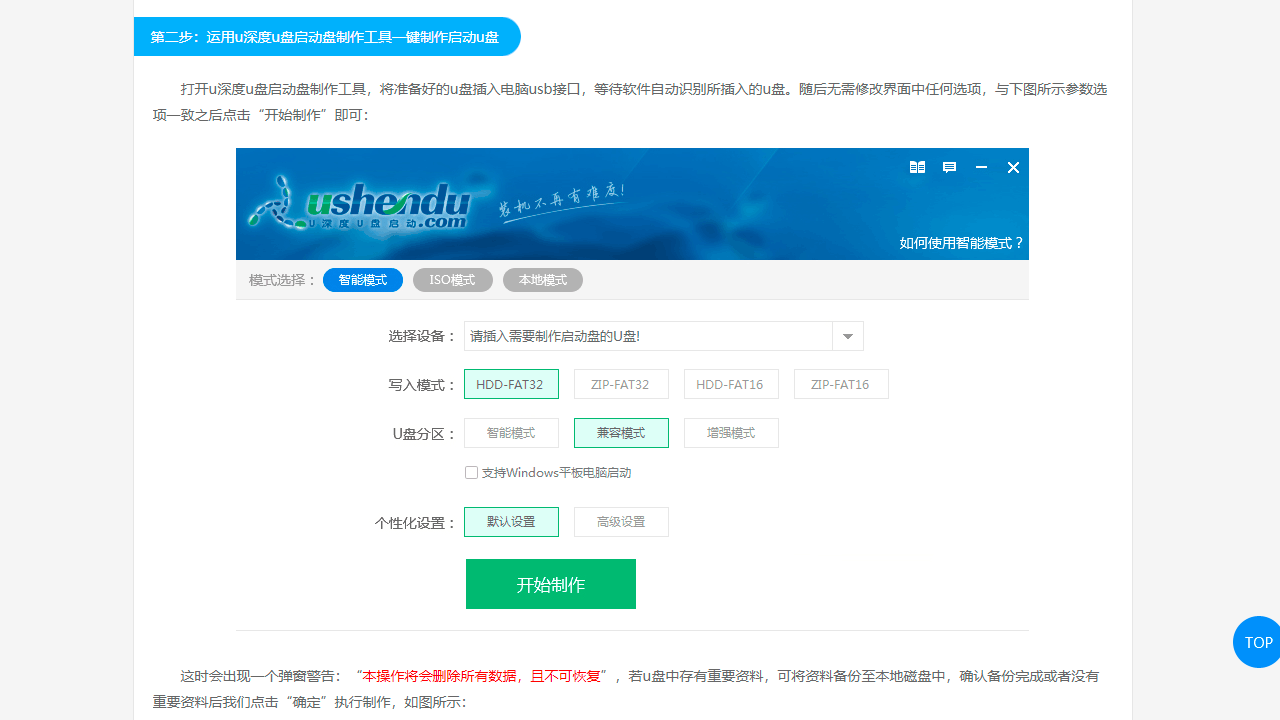Select the 智能模式 mode tab

coord(363,280)
